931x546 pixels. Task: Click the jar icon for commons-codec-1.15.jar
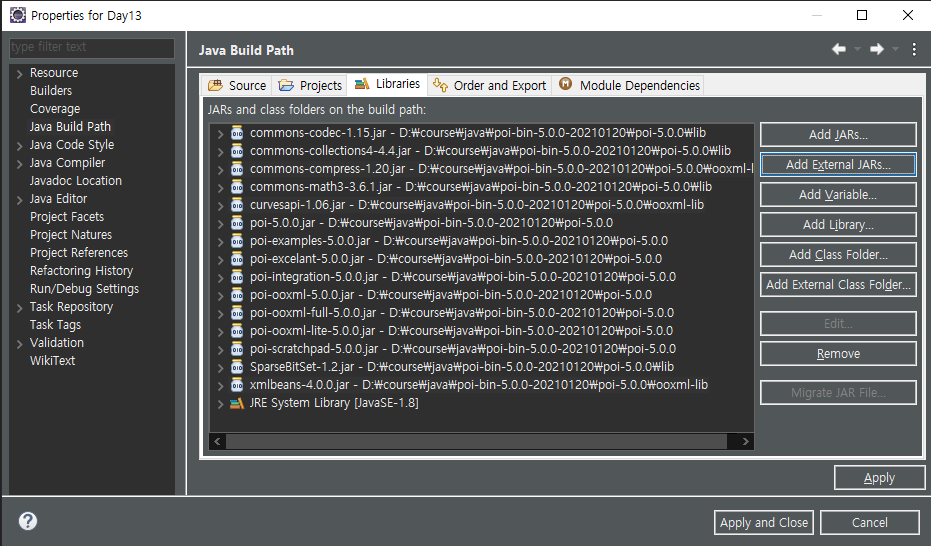[237, 133]
